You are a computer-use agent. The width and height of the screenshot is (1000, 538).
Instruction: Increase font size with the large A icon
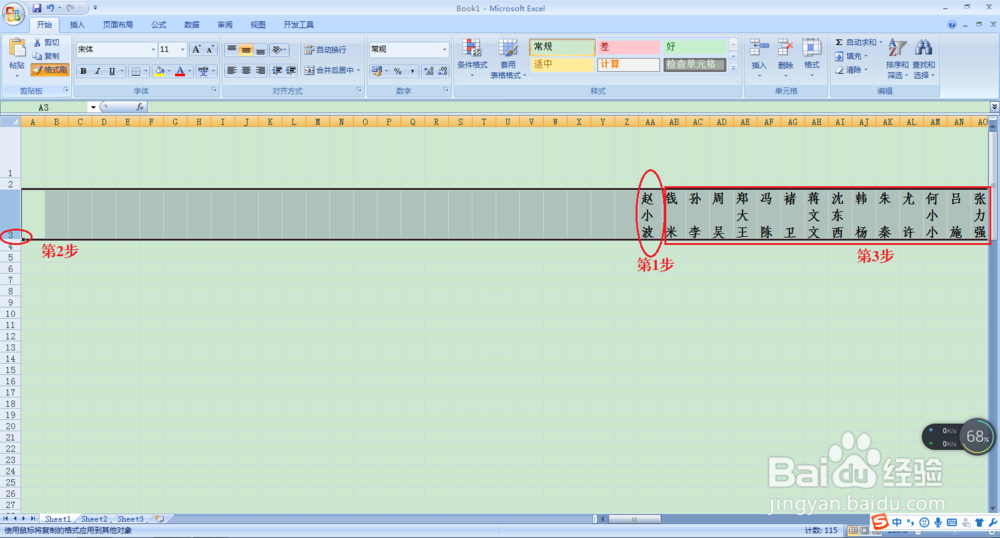pos(196,49)
